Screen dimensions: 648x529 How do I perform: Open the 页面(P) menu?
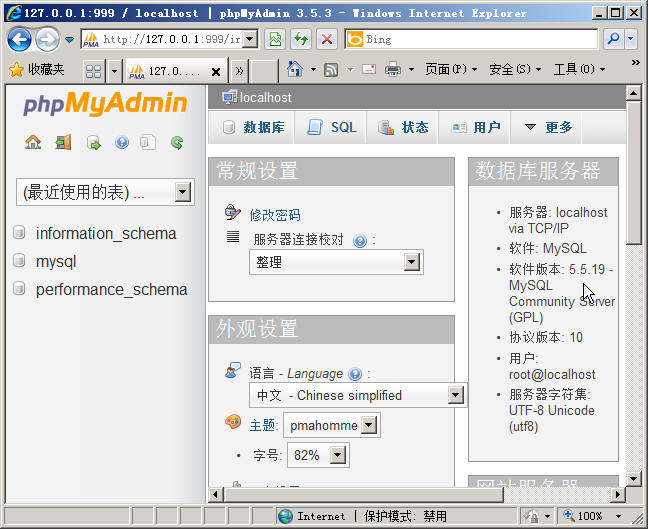pos(450,69)
